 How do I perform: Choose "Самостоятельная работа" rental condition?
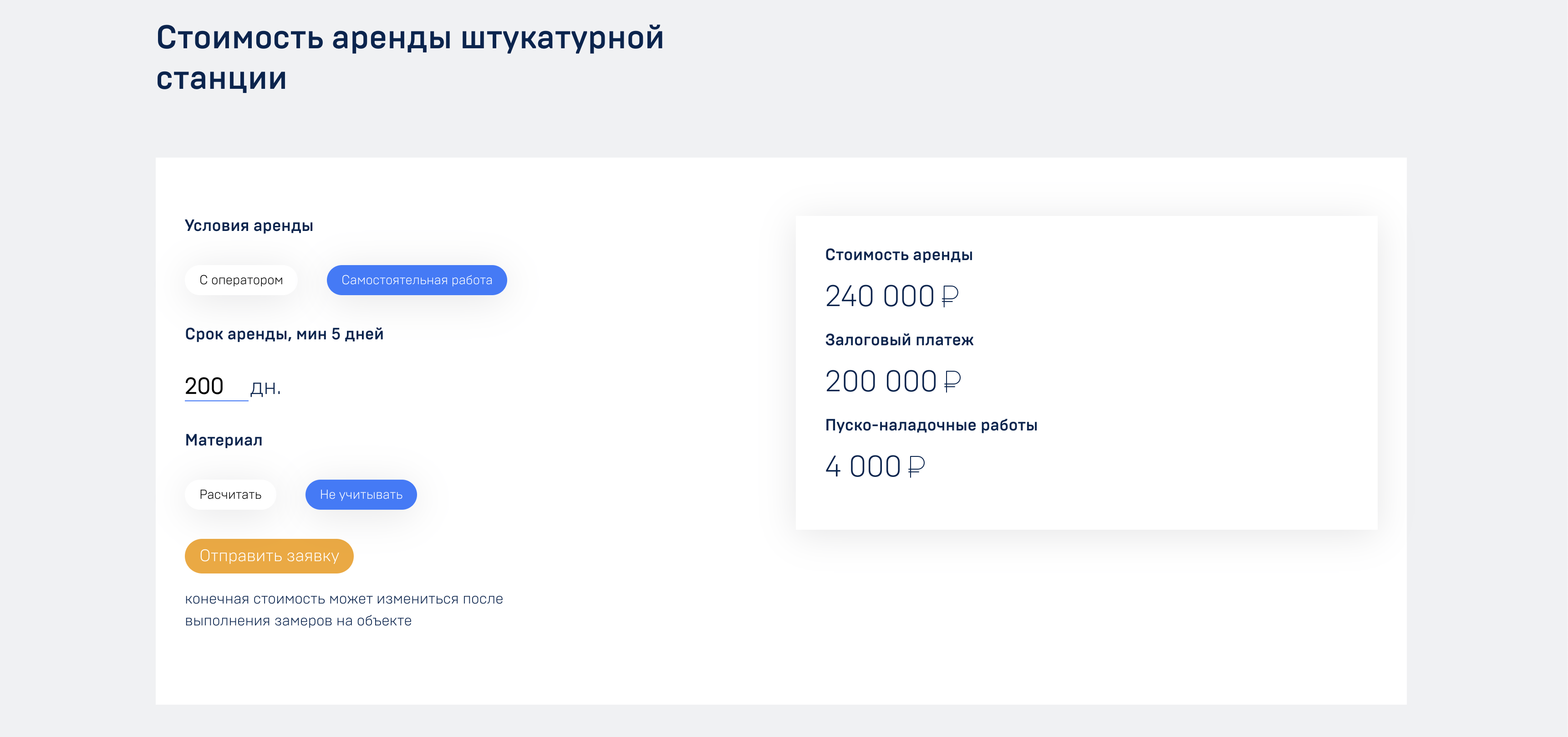[x=416, y=280]
